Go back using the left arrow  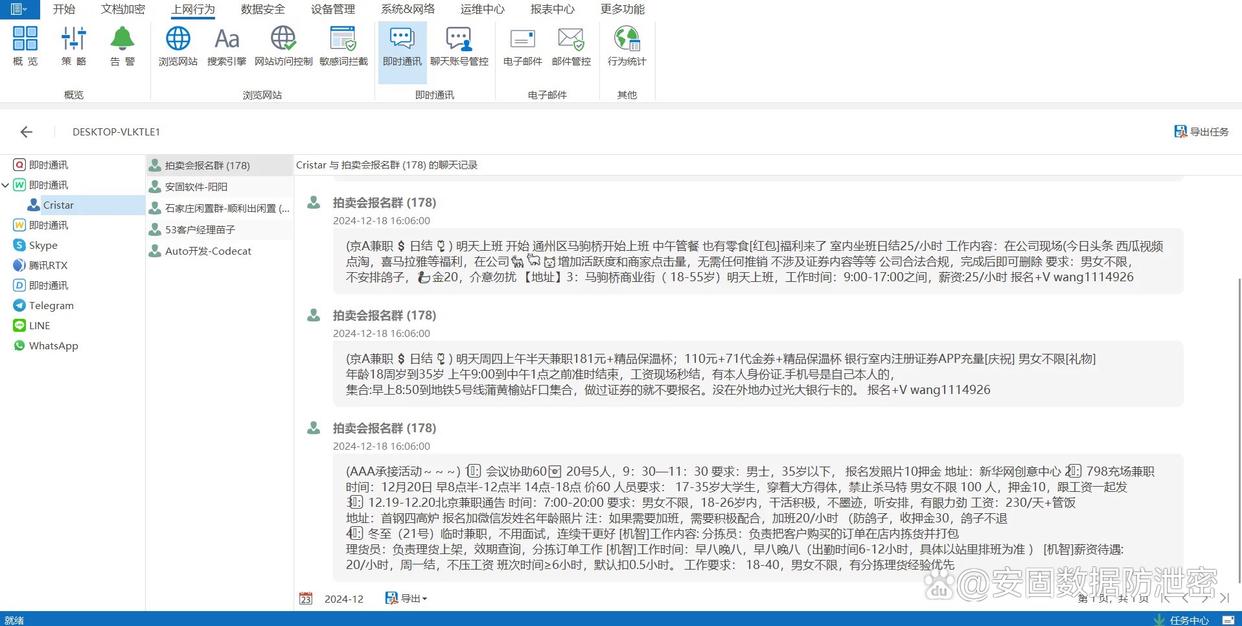click(27, 132)
